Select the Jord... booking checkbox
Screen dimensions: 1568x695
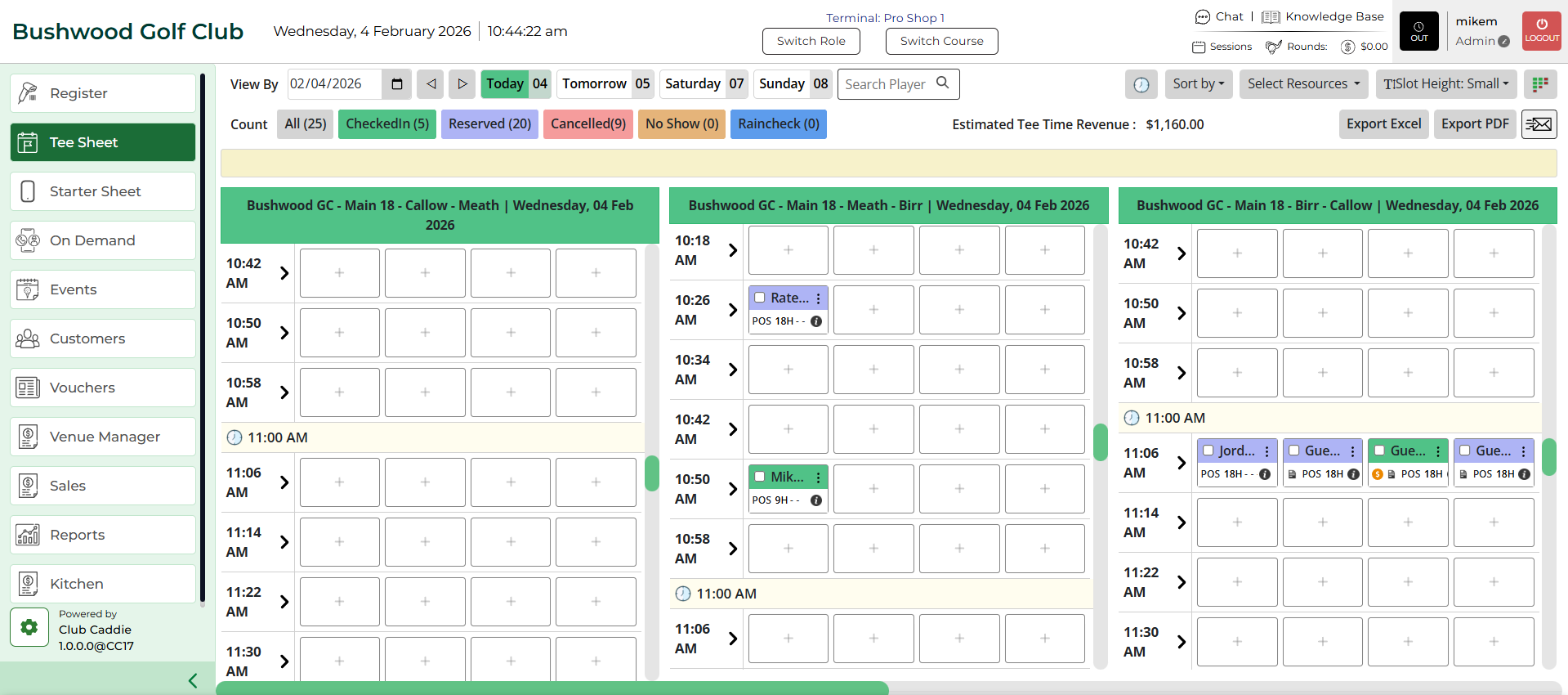tap(1208, 451)
